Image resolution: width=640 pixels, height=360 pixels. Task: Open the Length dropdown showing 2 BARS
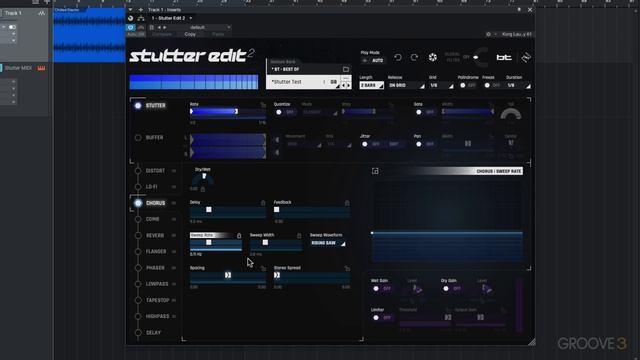point(371,85)
